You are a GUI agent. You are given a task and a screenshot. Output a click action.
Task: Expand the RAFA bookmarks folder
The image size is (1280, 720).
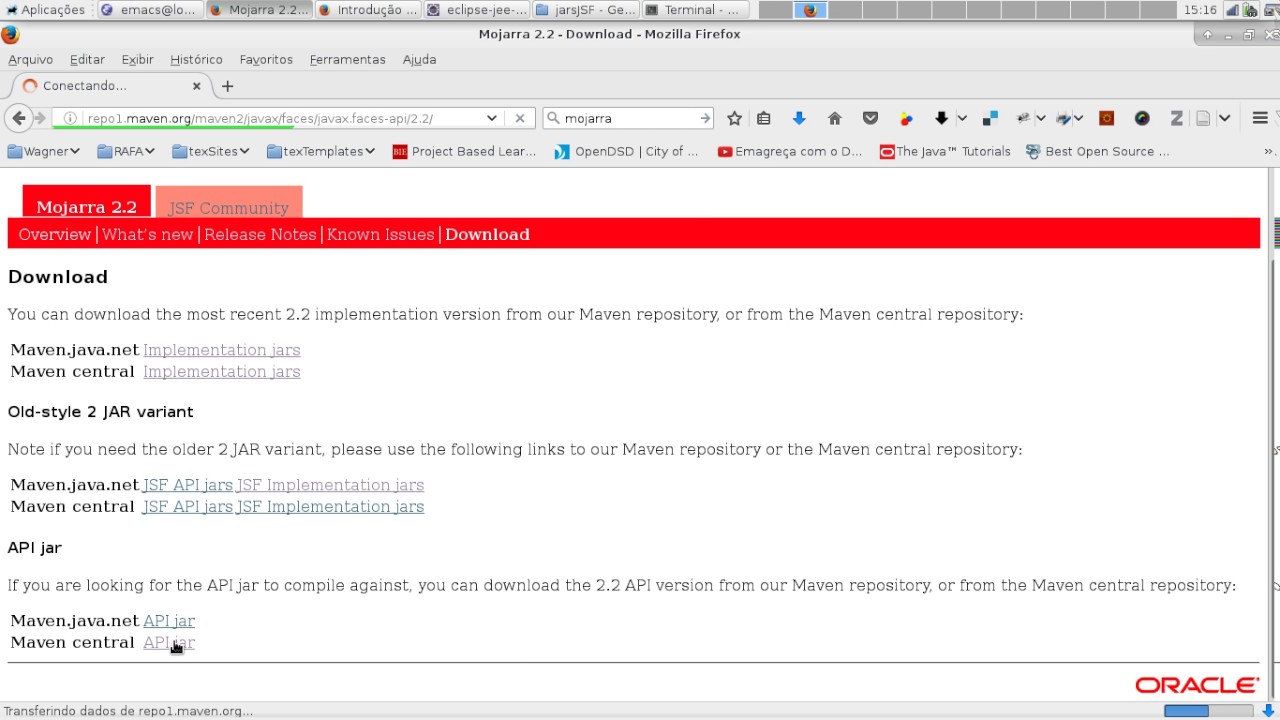(126, 152)
